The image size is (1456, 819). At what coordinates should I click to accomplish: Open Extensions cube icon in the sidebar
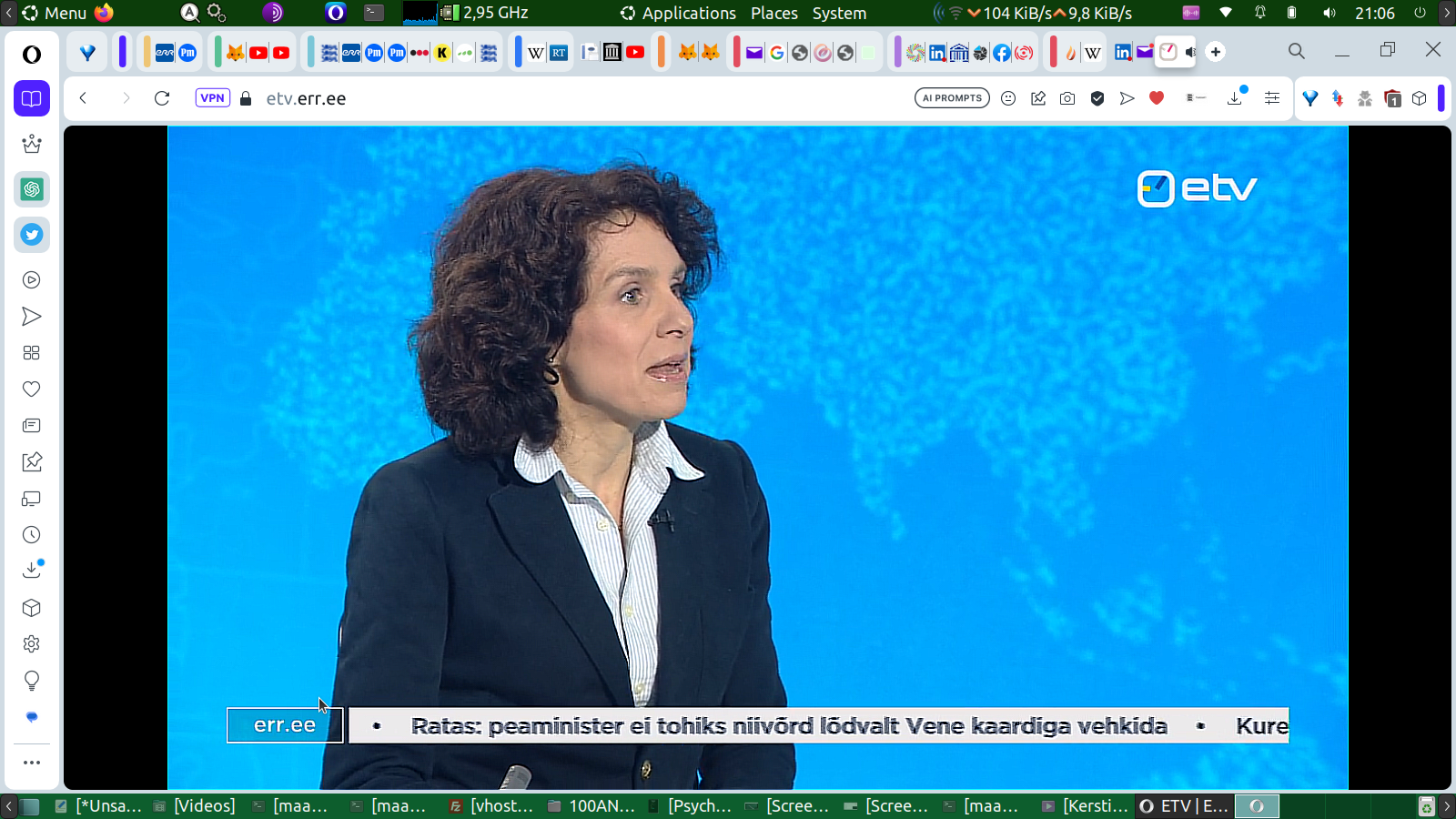pos(32,608)
